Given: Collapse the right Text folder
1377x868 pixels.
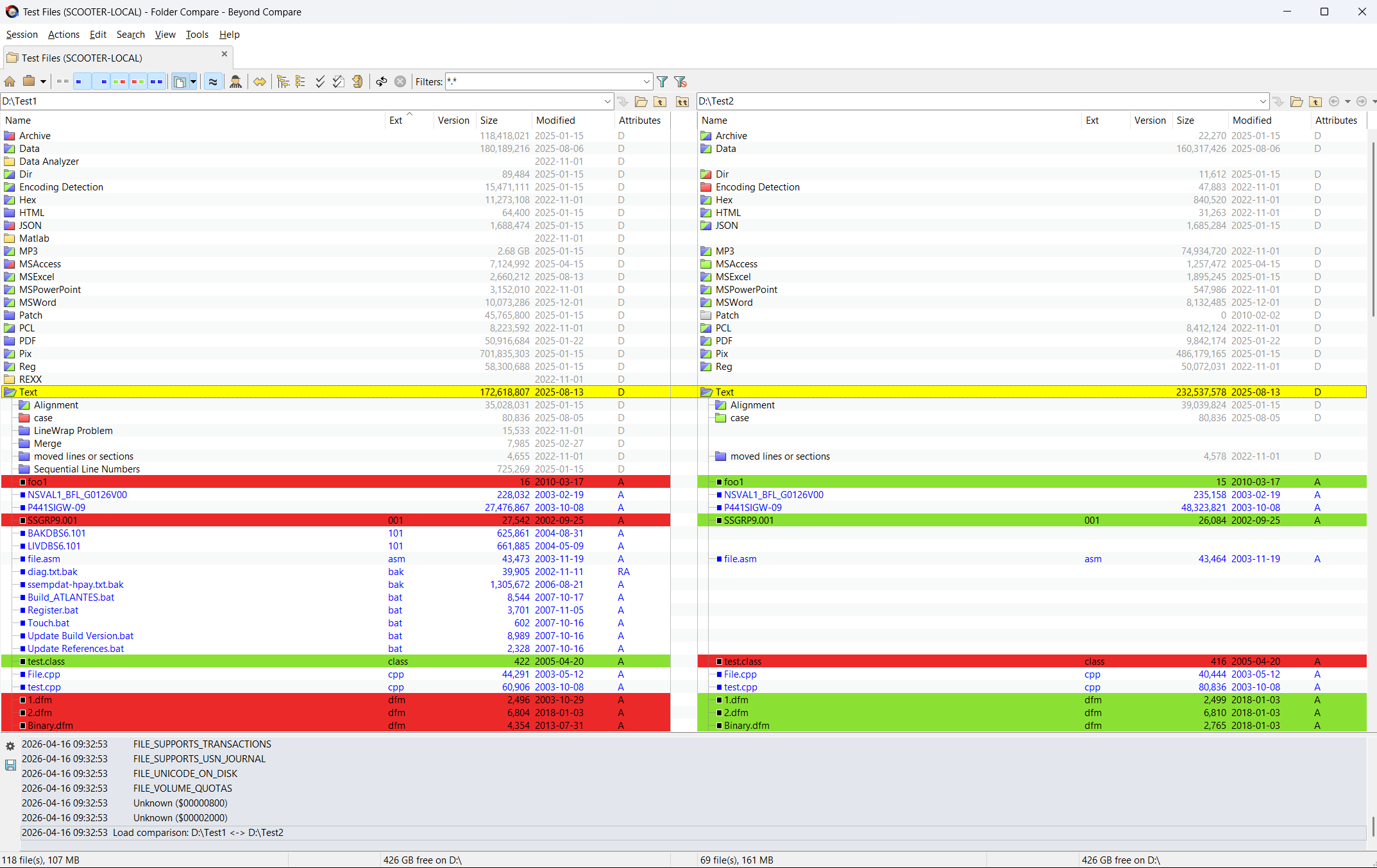Looking at the screenshot, I should [x=707, y=392].
